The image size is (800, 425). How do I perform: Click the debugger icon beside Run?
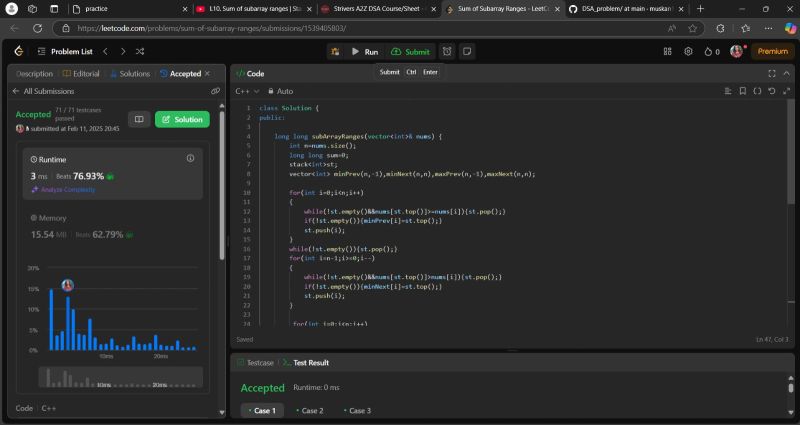coord(335,52)
